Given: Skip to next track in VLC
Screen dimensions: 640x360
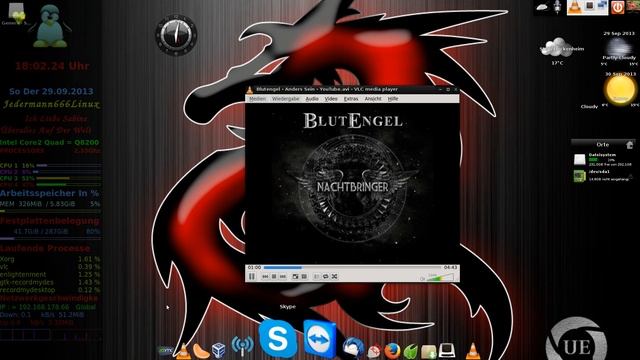Looking at the screenshot, I should point(282,276).
